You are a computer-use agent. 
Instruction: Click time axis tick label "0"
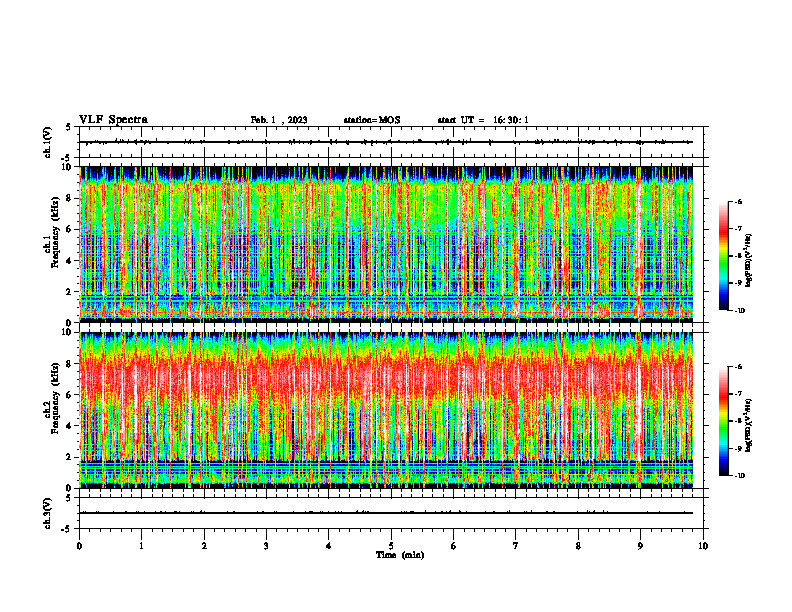pyautogui.click(x=79, y=546)
